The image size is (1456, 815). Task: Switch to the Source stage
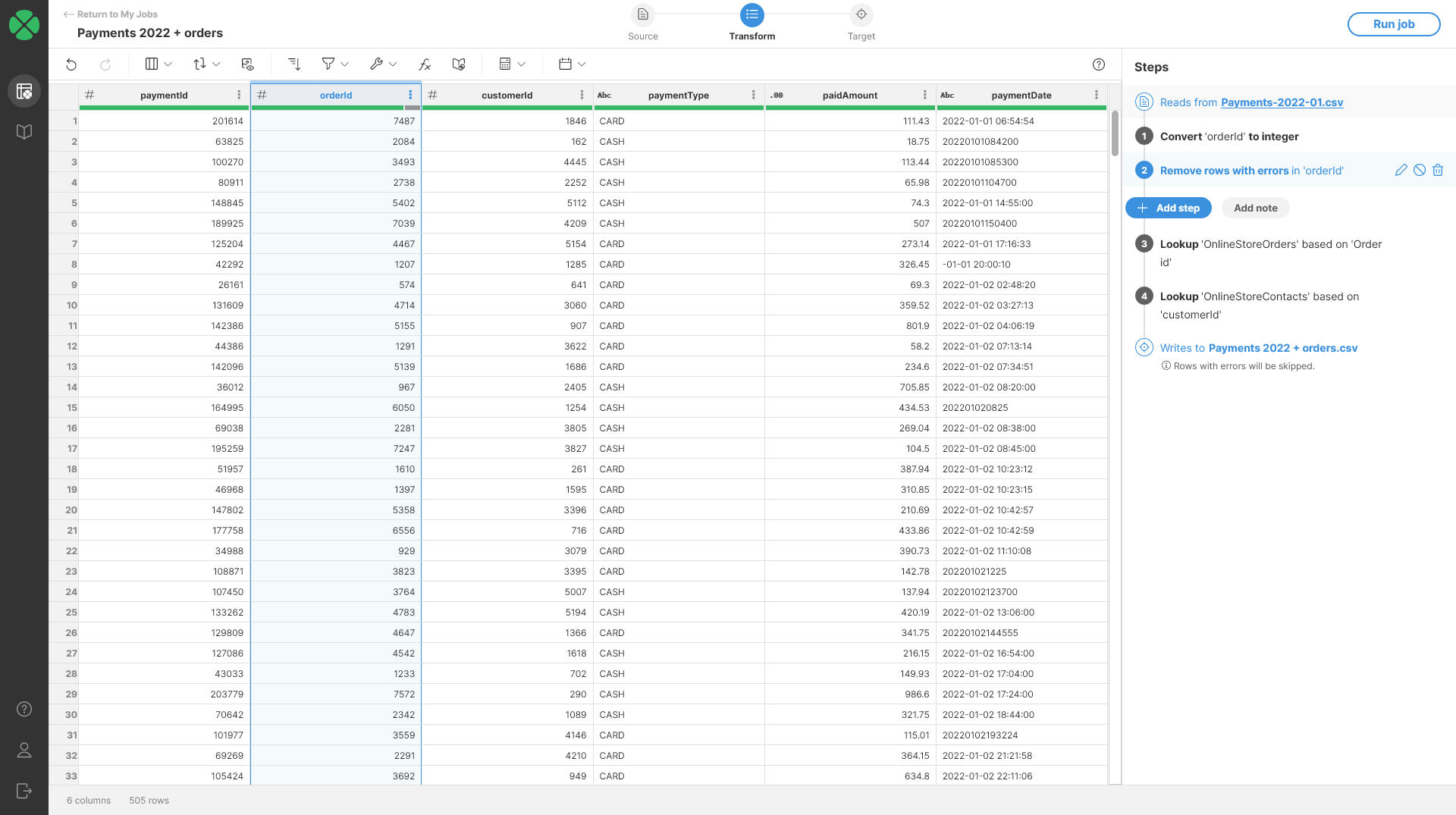click(x=642, y=23)
